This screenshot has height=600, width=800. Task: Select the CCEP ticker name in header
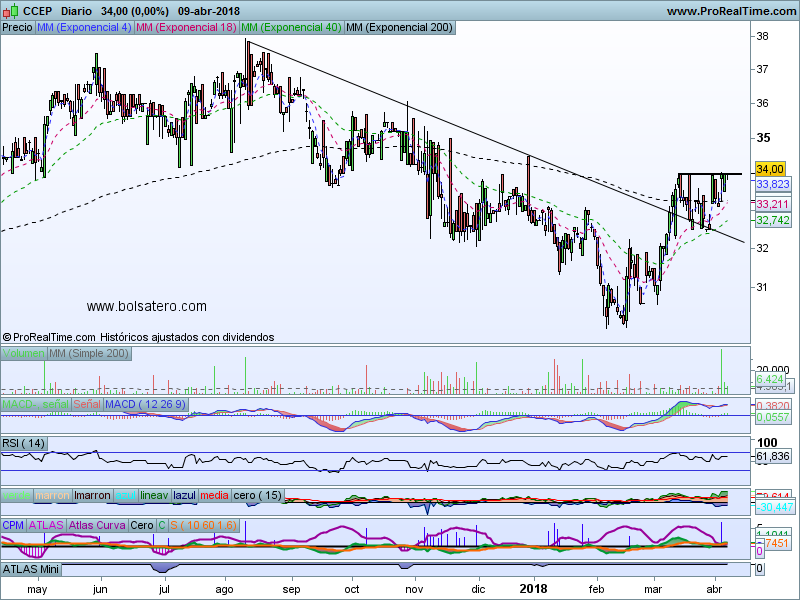coord(37,11)
